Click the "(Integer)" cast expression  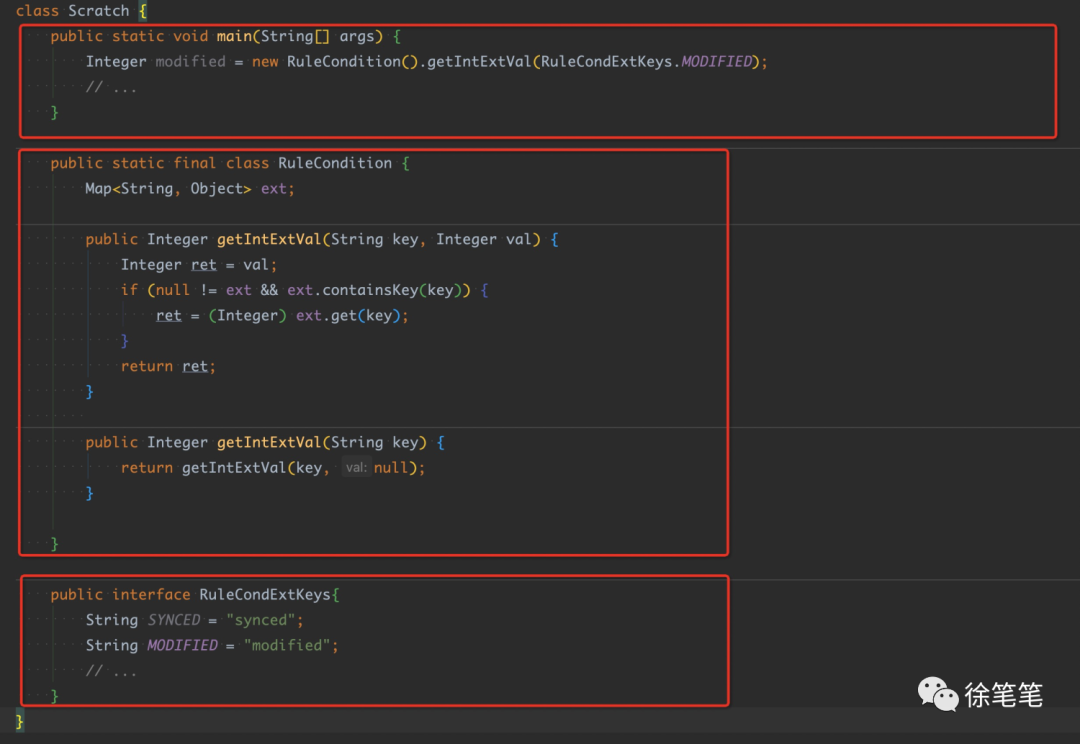pyautogui.click(x=247, y=316)
